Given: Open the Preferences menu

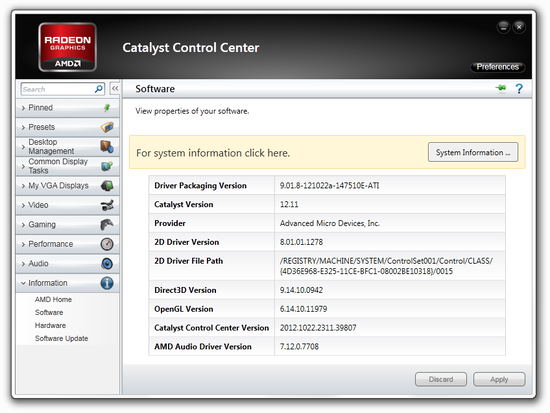Looking at the screenshot, I should point(497,67).
